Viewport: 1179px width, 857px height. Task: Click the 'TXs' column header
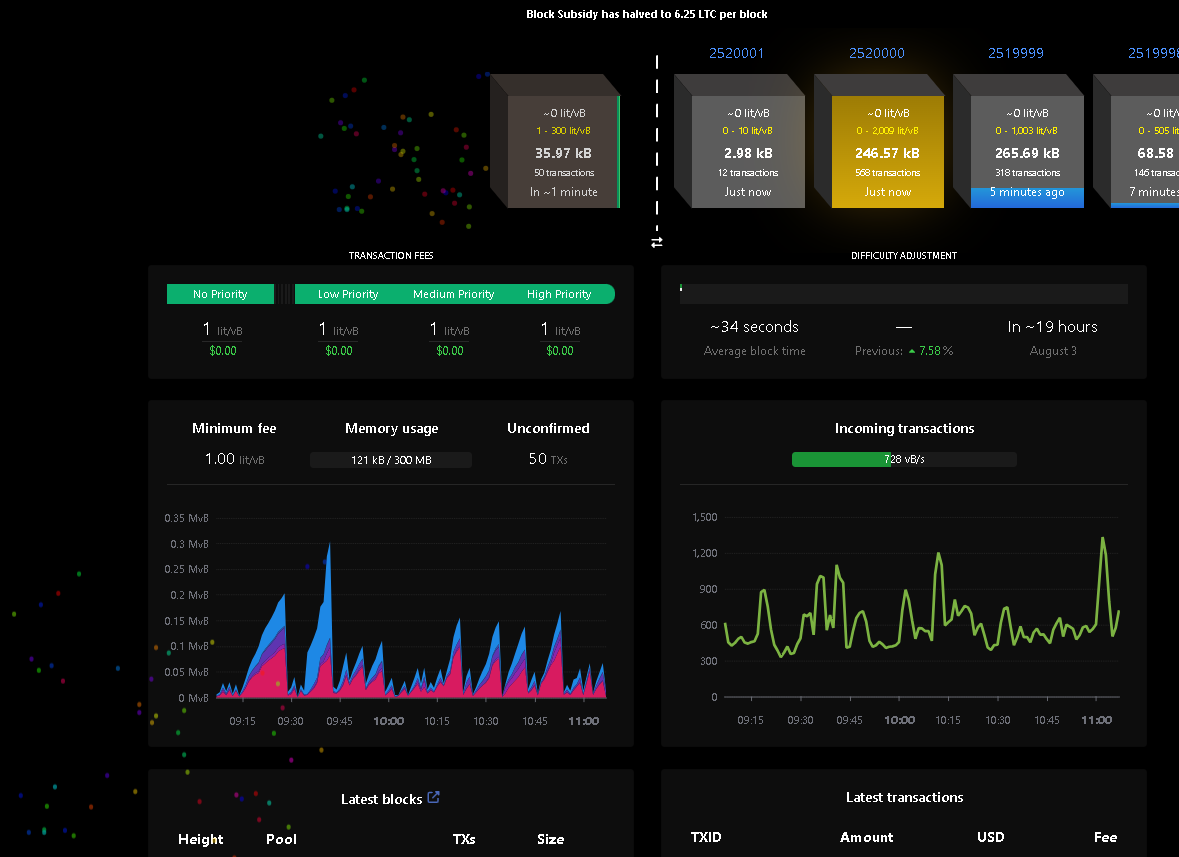pyautogui.click(x=464, y=839)
